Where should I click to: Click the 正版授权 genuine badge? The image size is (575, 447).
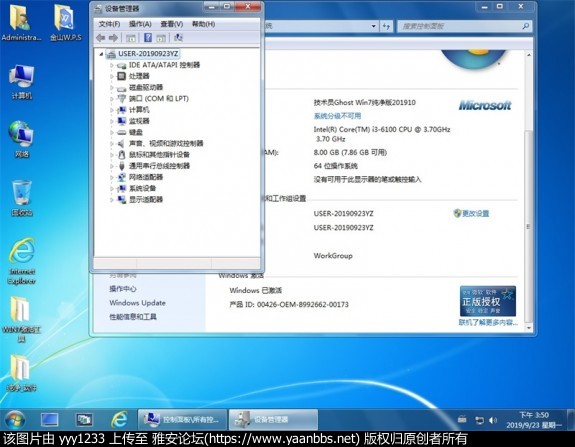488,301
